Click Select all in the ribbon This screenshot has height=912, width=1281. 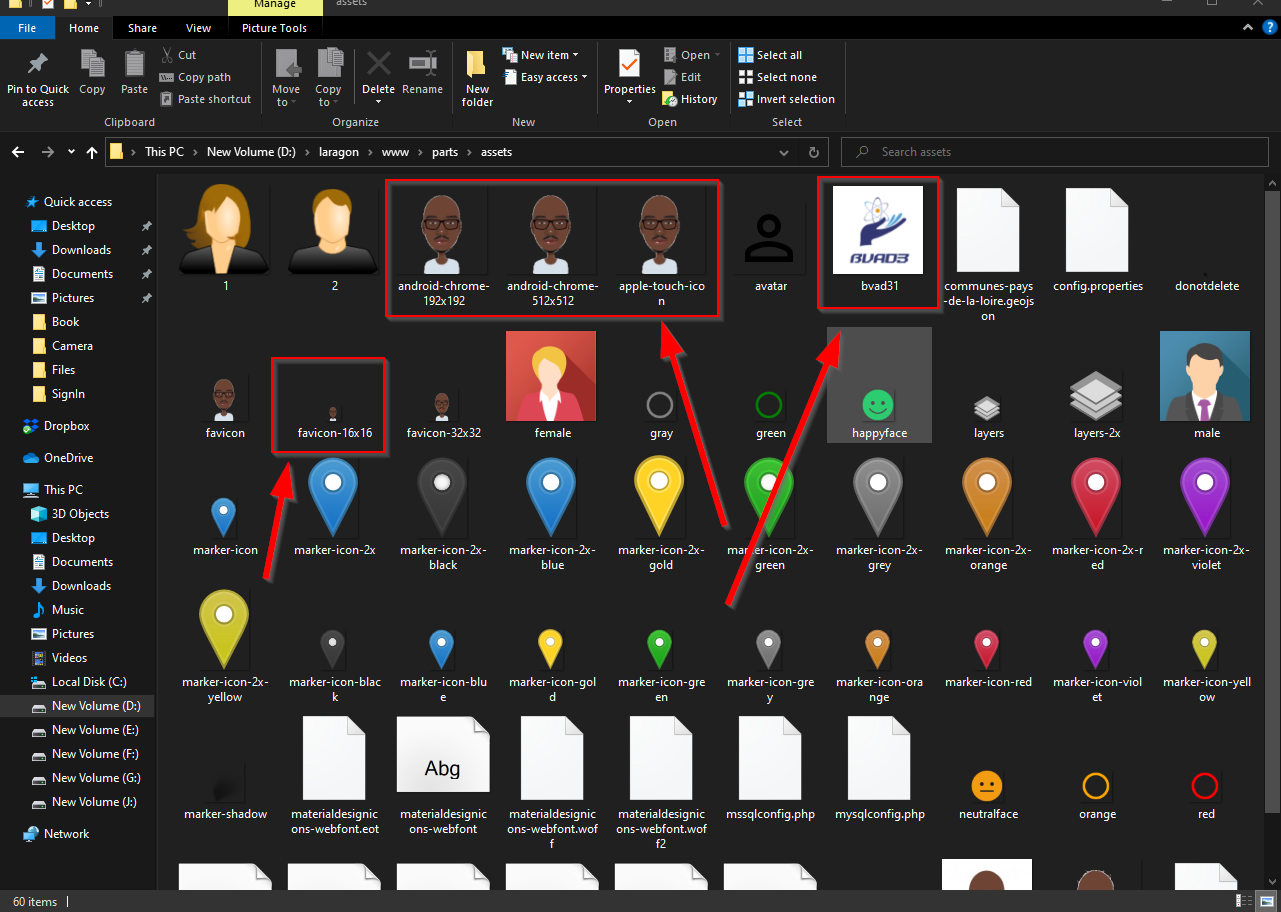pyautogui.click(x=770, y=55)
